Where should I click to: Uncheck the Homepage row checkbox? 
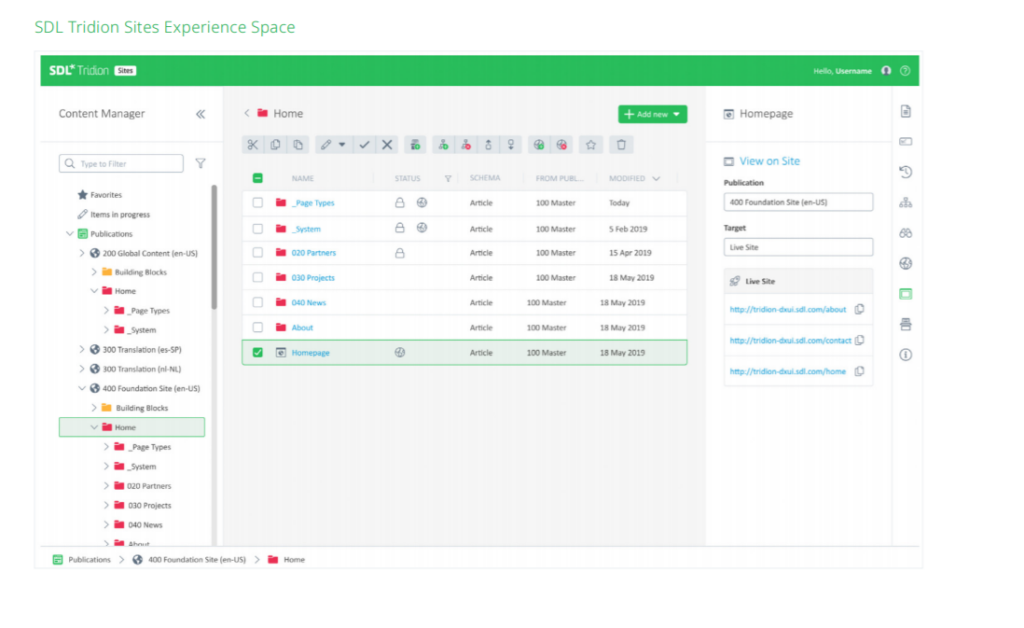(x=258, y=353)
